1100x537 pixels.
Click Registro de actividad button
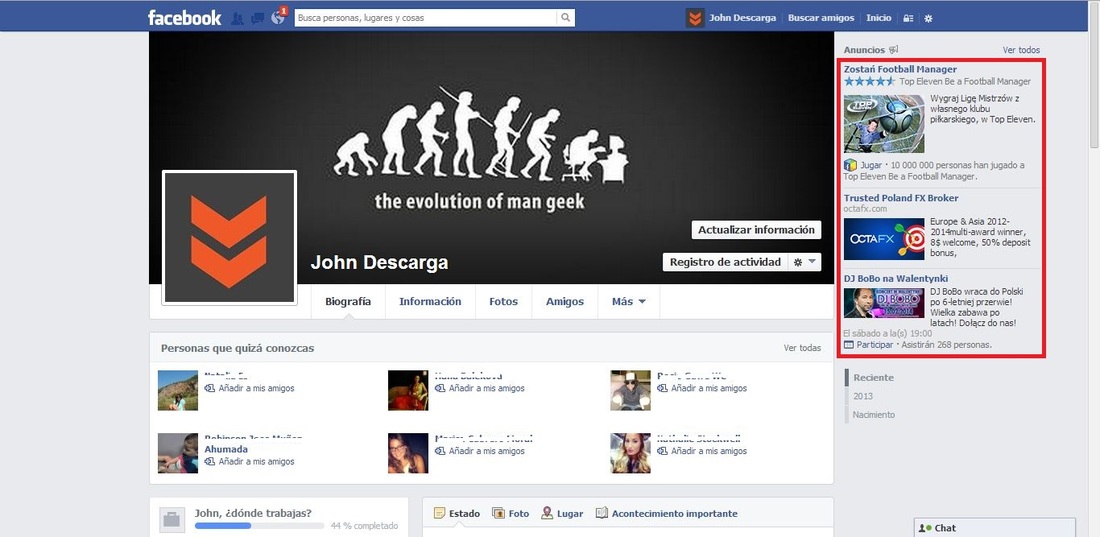(725, 262)
